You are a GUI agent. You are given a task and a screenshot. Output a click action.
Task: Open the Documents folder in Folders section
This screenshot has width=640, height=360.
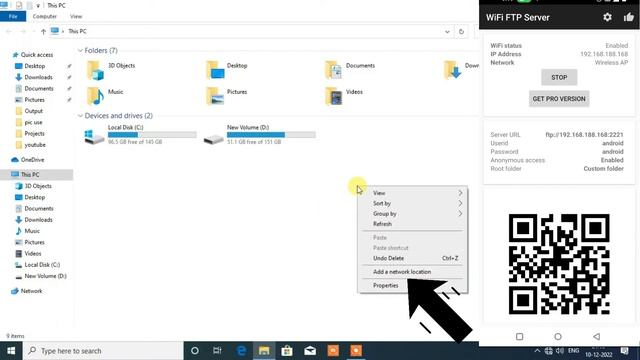[333, 70]
